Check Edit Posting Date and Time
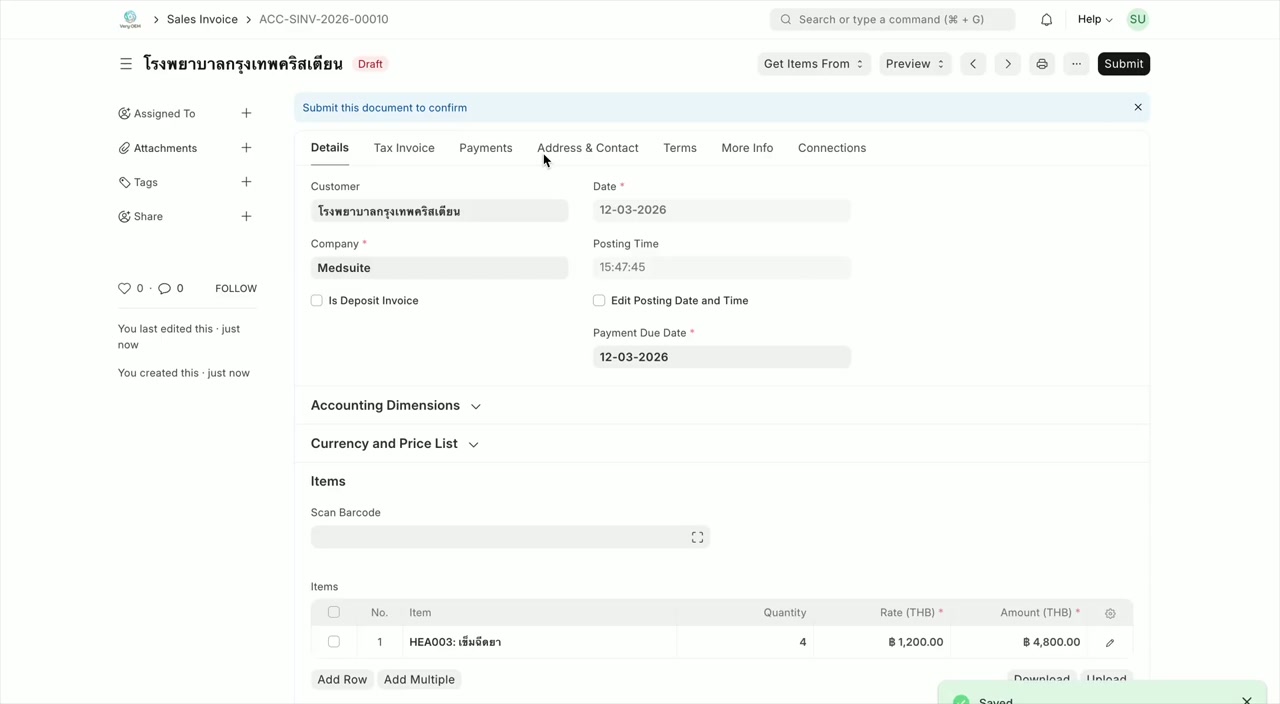This screenshot has height=704, width=1280. click(x=598, y=300)
